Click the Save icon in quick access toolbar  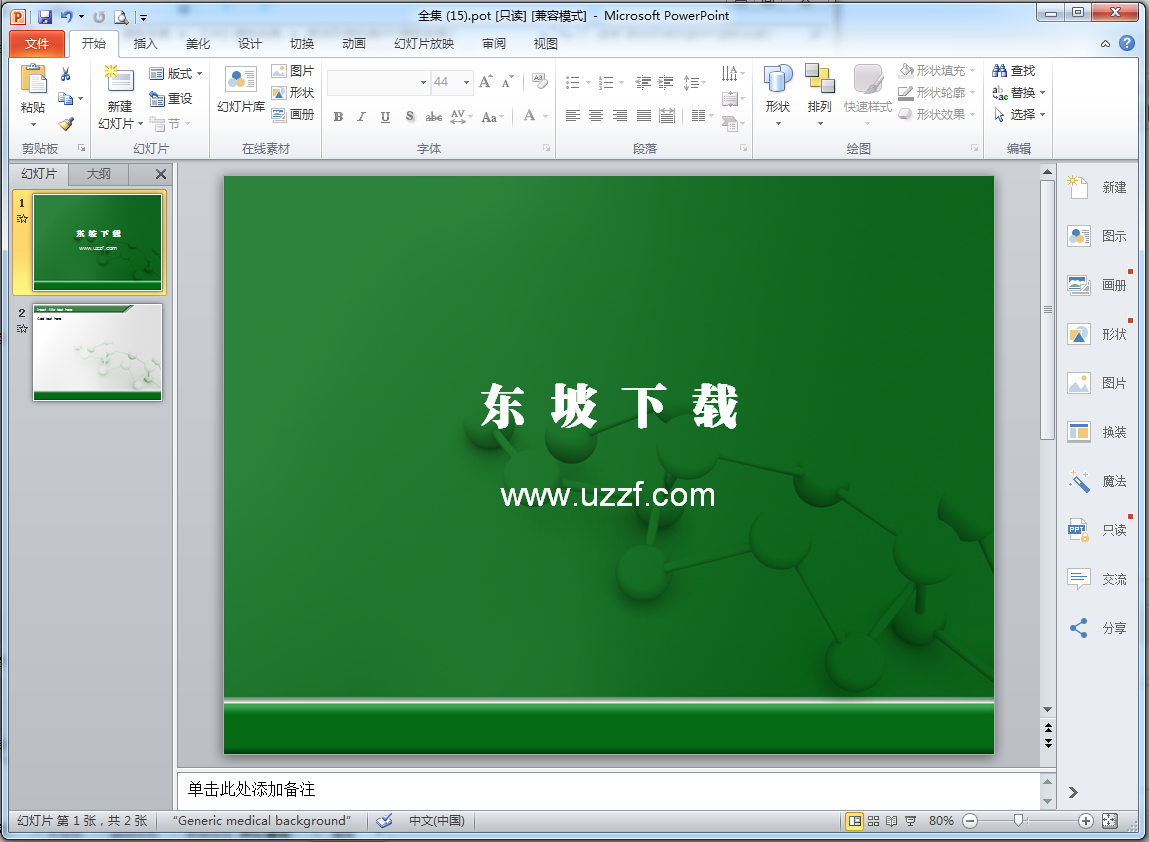click(45, 16)
